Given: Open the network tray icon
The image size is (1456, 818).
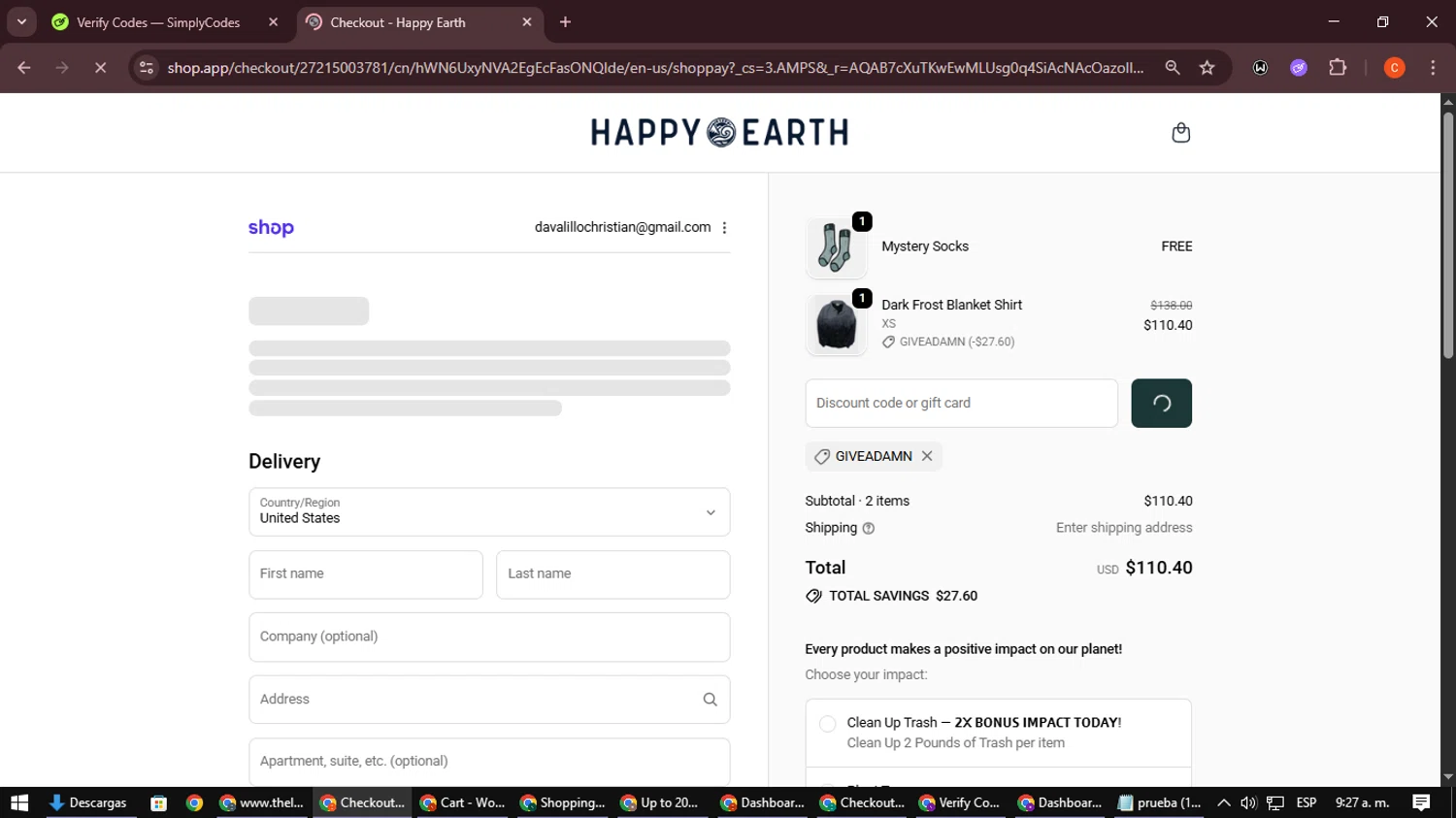Looking at the screenshot, I should [x=1275, y=802].
